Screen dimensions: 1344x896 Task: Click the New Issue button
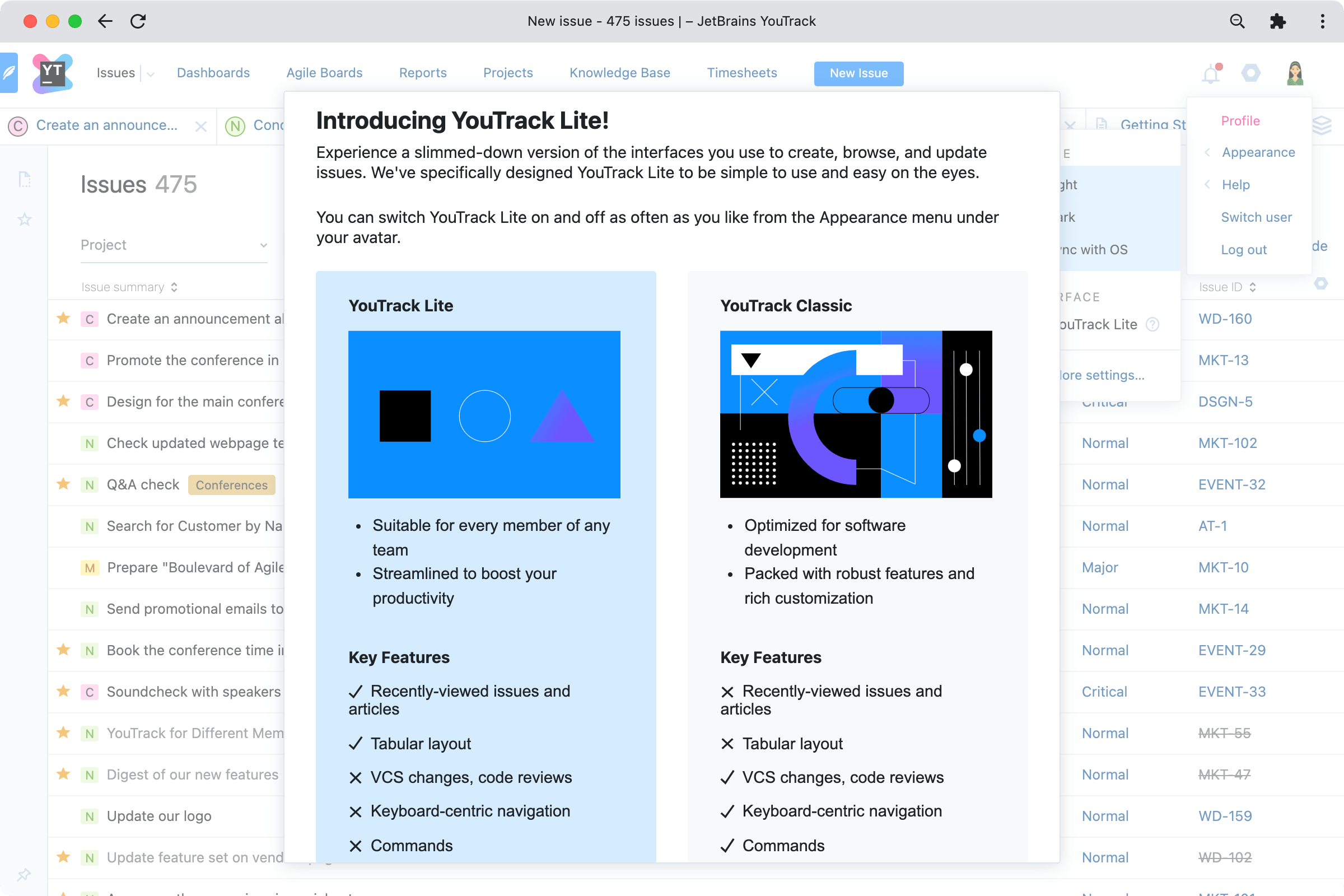858,73
